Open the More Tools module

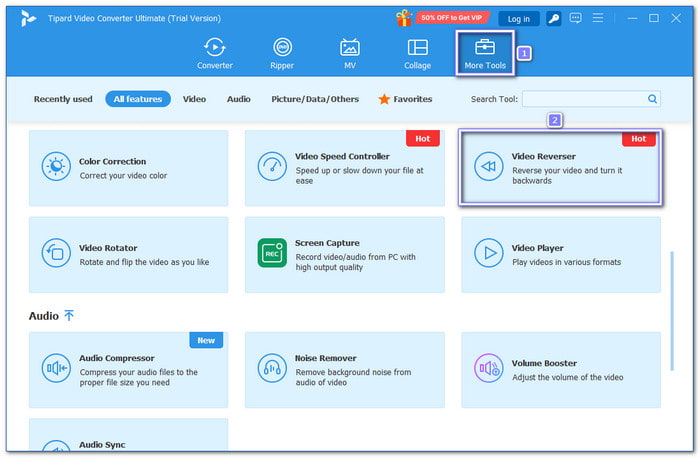(x=485, y=54)
